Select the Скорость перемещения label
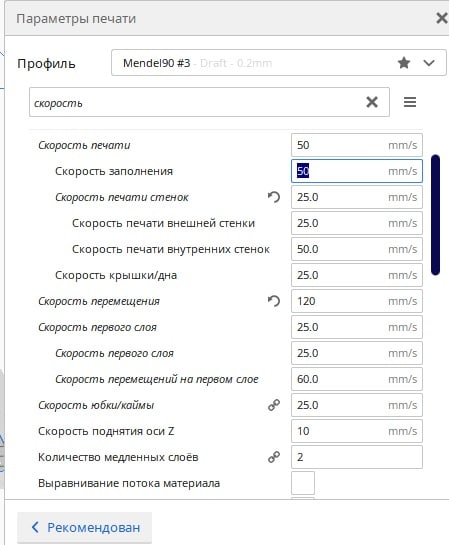 [99, 301]
